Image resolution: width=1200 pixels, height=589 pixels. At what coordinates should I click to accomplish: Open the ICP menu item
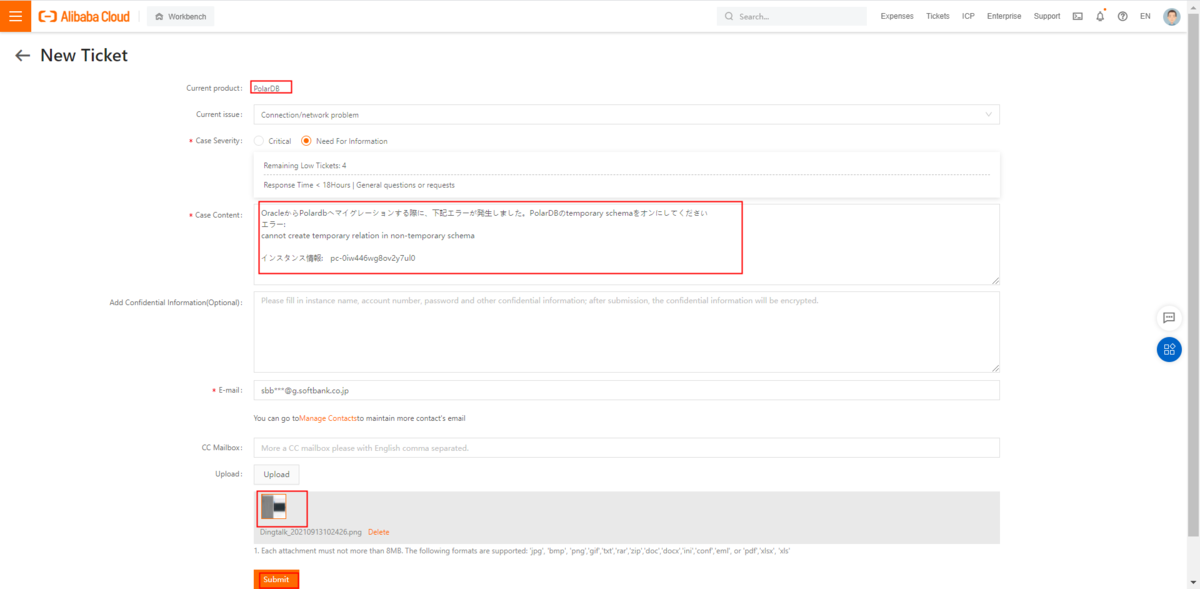point(968,16)
